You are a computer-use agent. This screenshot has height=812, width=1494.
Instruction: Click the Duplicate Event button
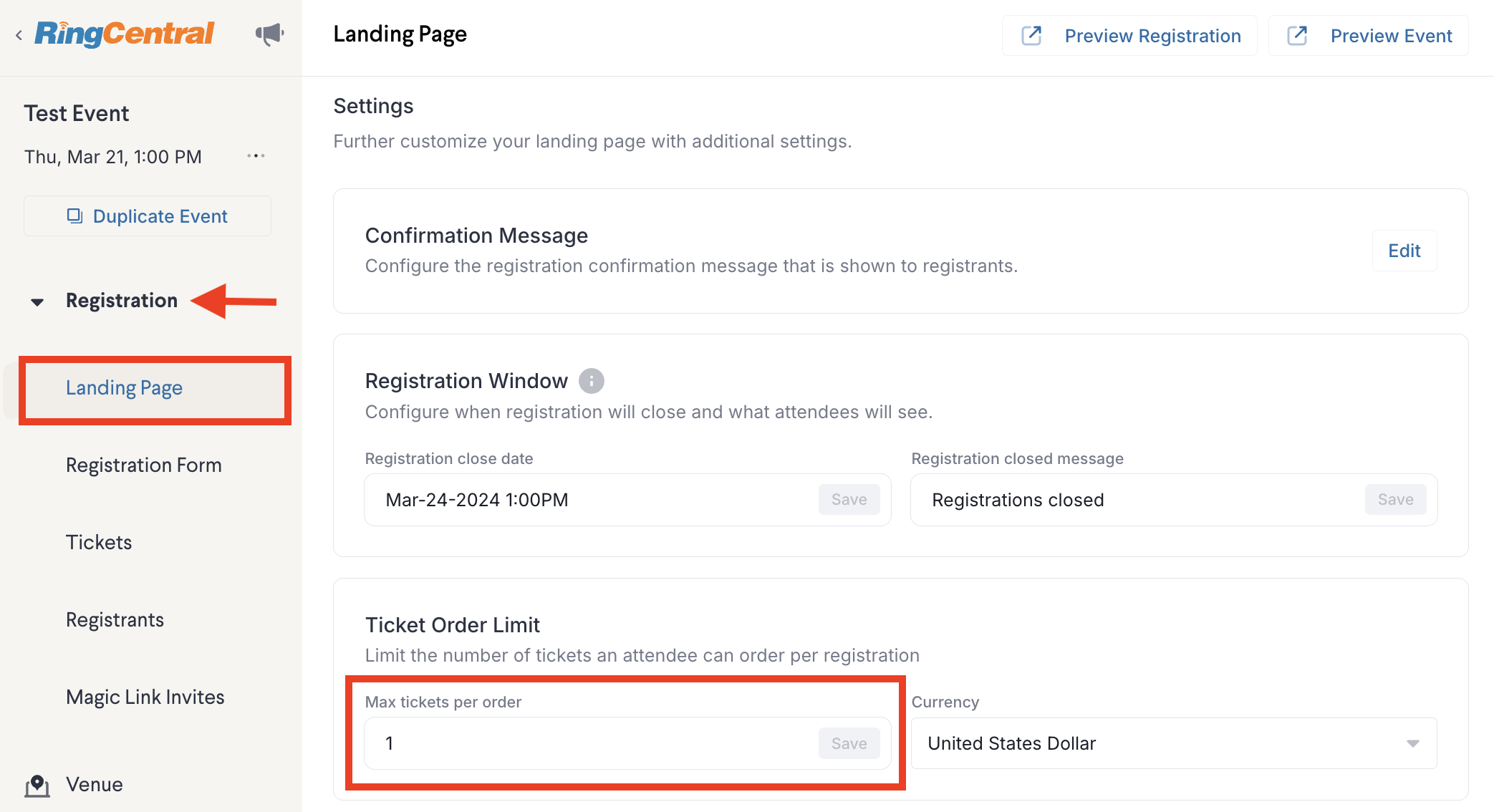(x=148, y=216)
